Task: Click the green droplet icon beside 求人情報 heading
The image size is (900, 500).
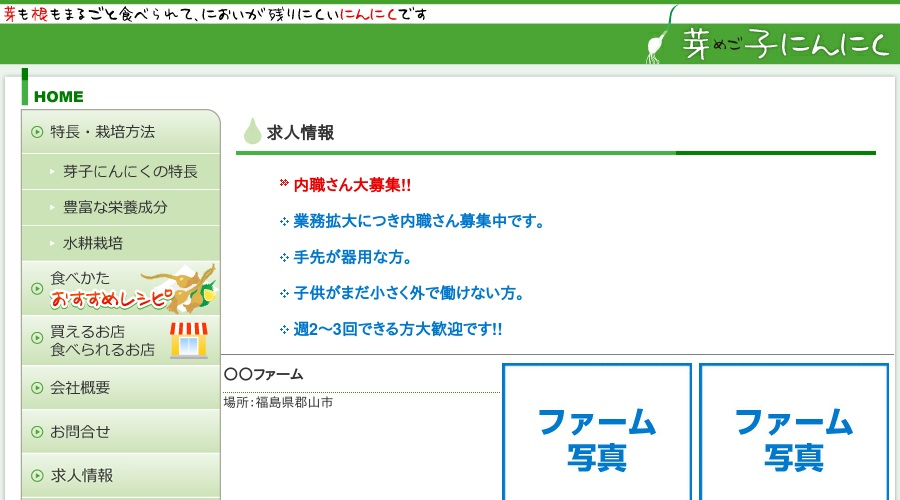Action: [252, 132]
